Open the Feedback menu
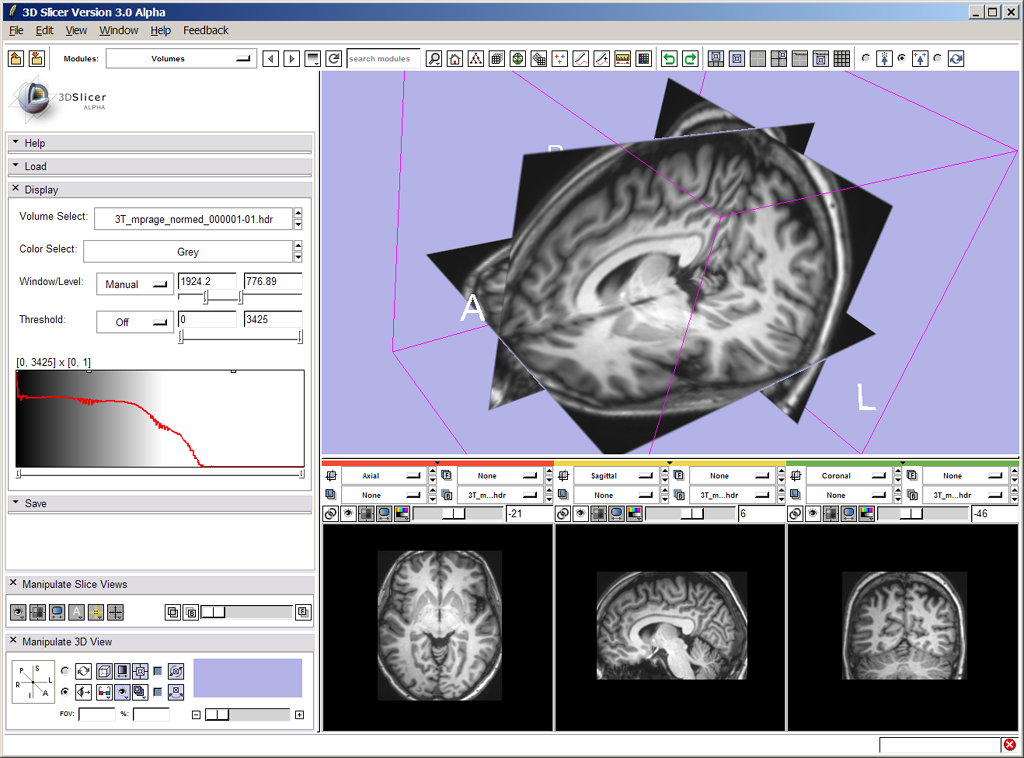This screenshot has width=1024, height=758. [205, 30]
